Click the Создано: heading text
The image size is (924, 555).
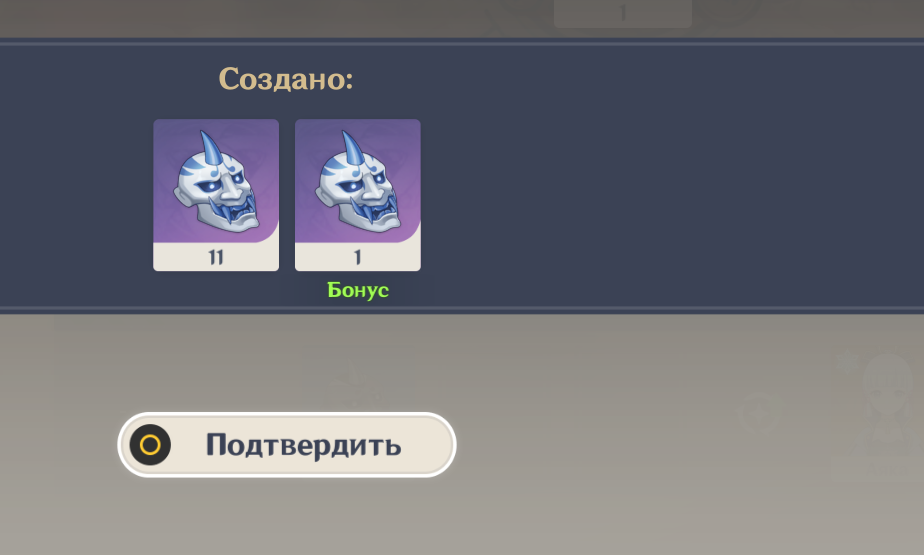286,78
